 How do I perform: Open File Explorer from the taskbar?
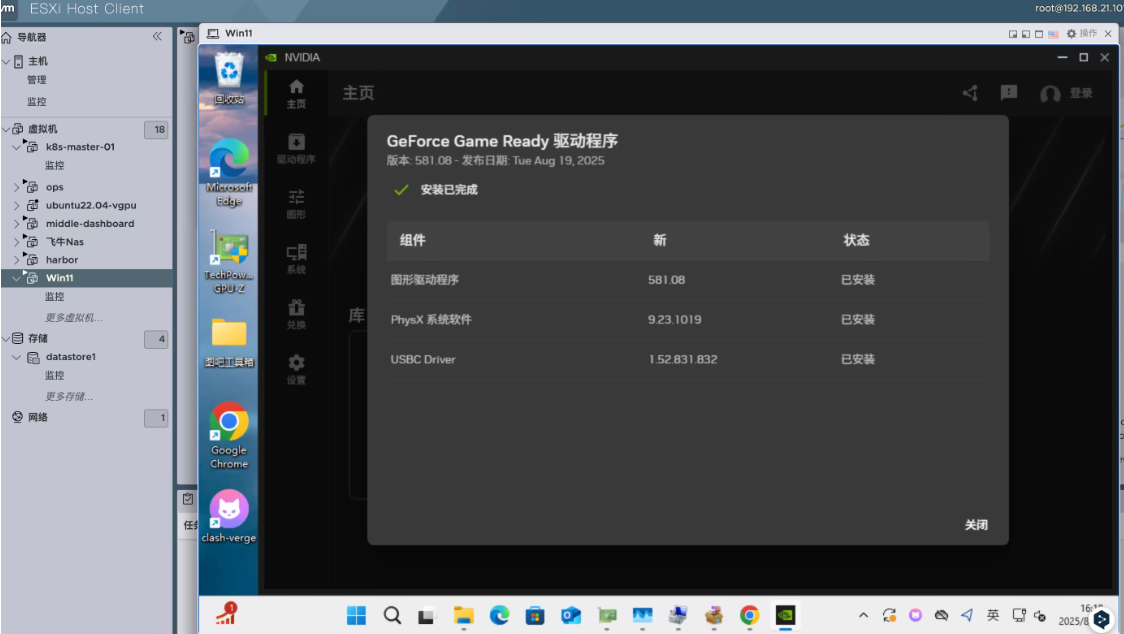coord(464,615)
